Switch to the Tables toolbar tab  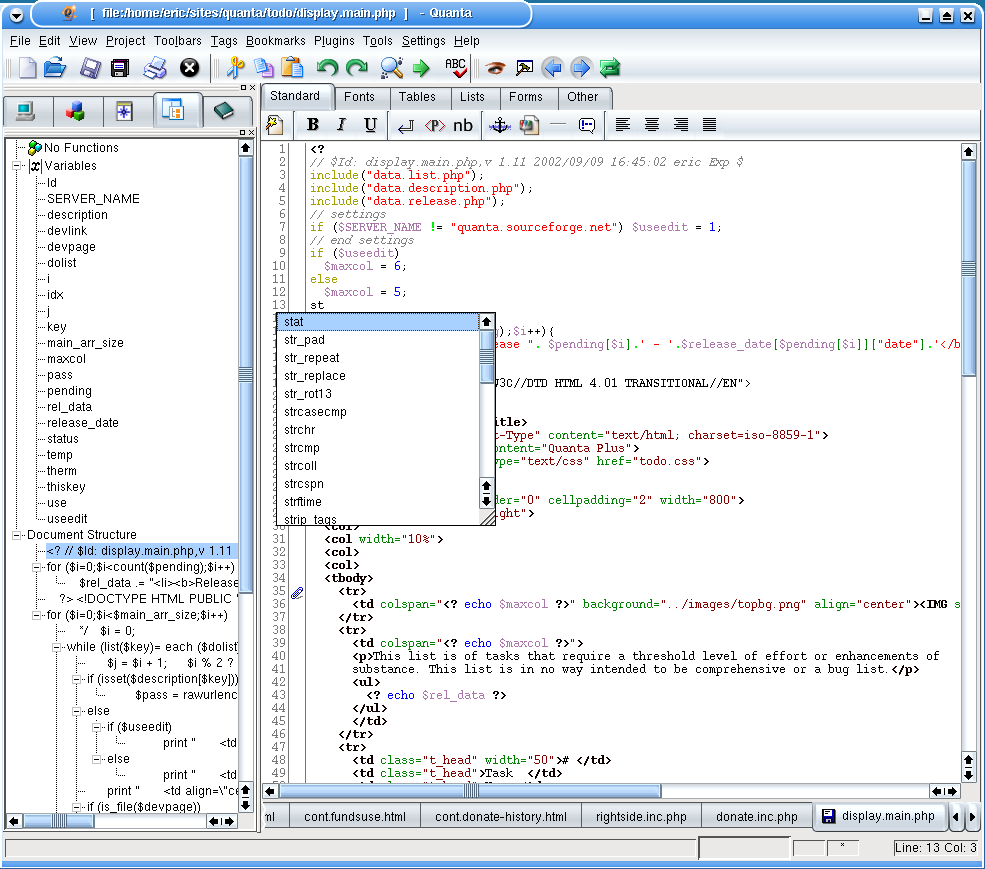tap(417, 97)
